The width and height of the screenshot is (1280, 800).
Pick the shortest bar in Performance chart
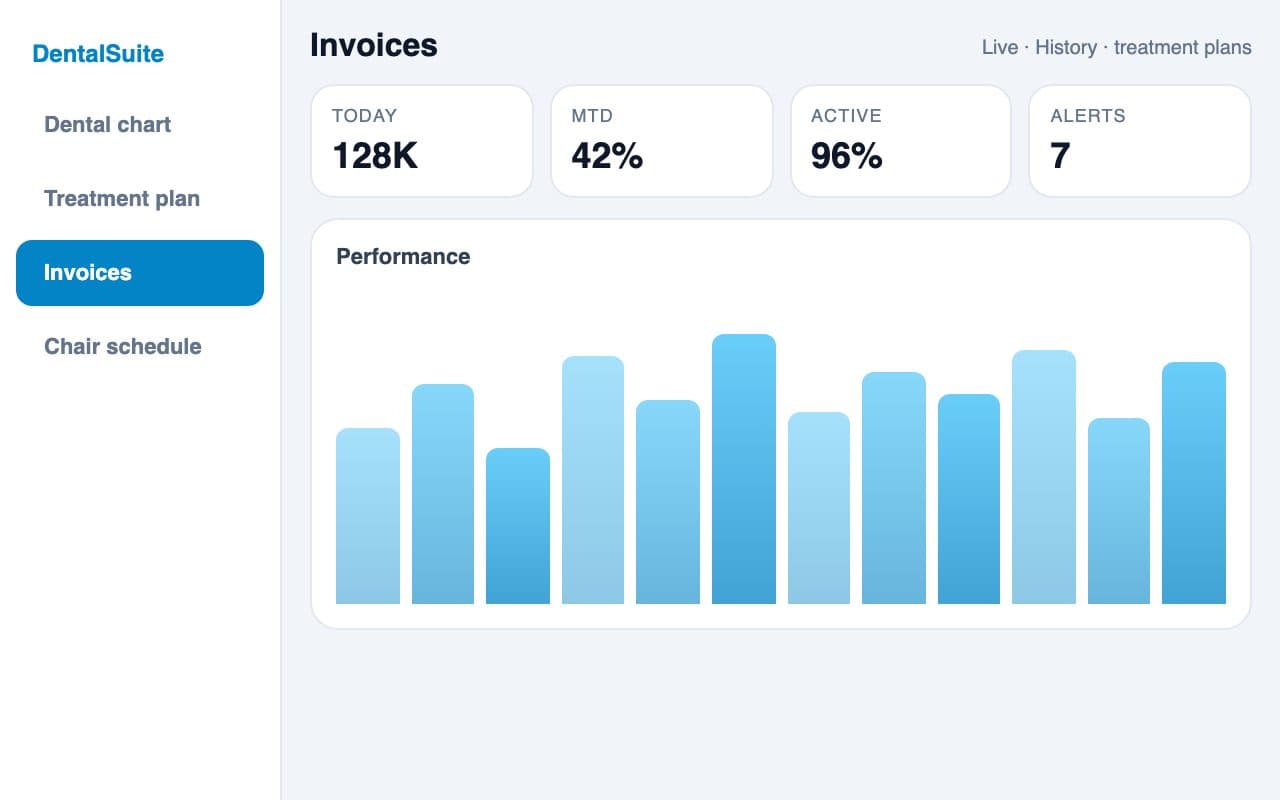tap(518, 526)
